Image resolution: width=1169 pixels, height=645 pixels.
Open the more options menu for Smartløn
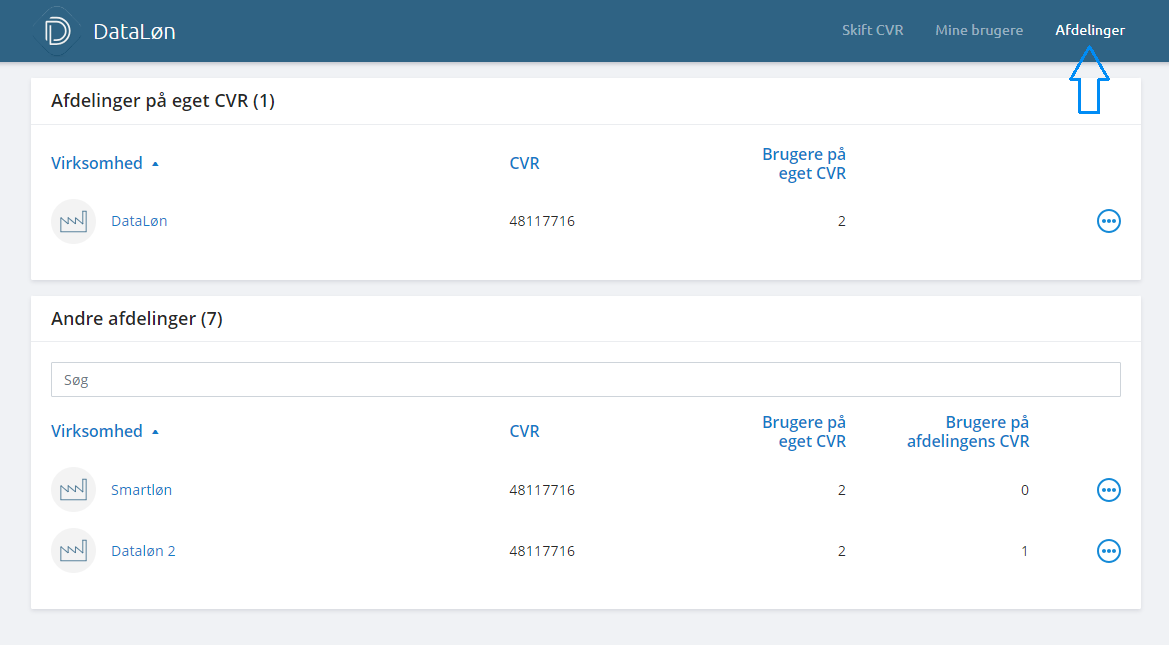(1108, 490)
